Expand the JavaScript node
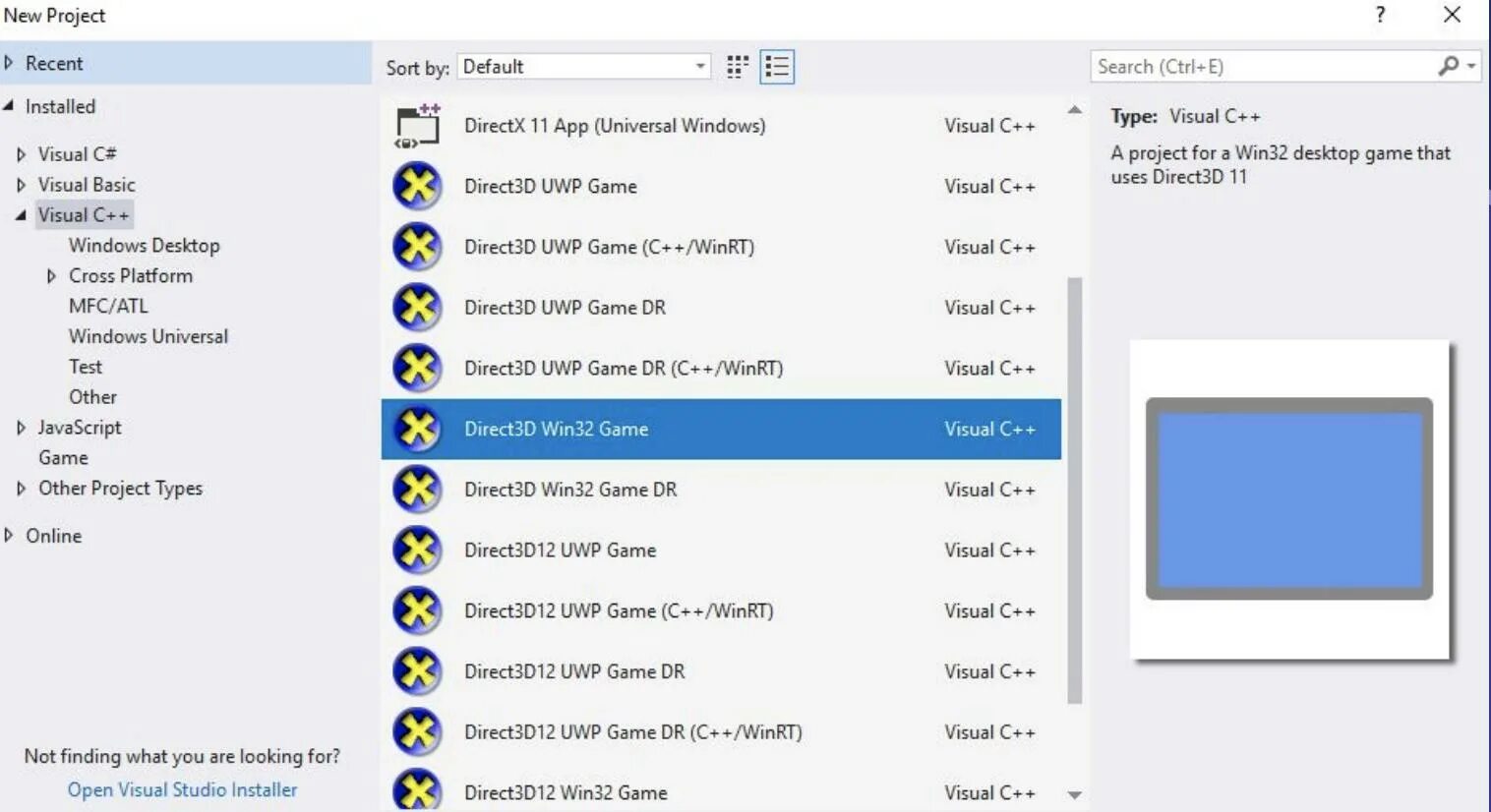The height and width of the screenshot is (812, 1491). (21, 428)
